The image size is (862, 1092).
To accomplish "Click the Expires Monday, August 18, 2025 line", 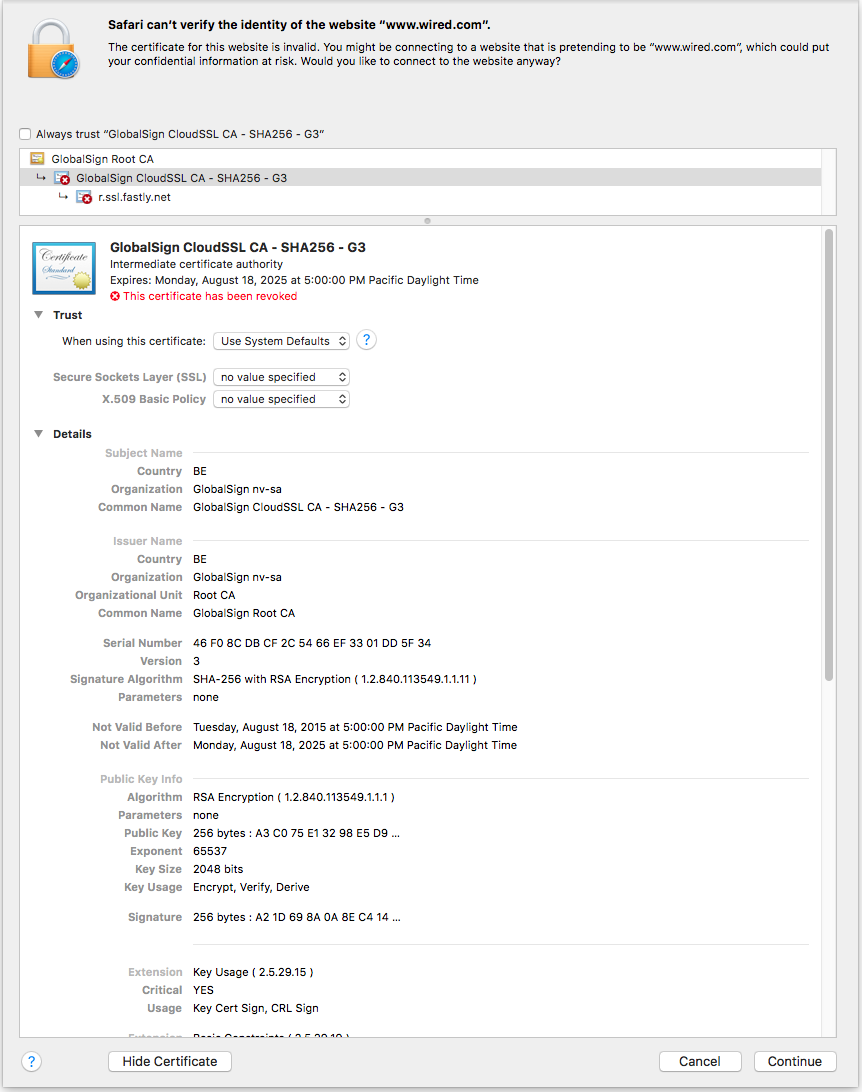I will [295, 280].
